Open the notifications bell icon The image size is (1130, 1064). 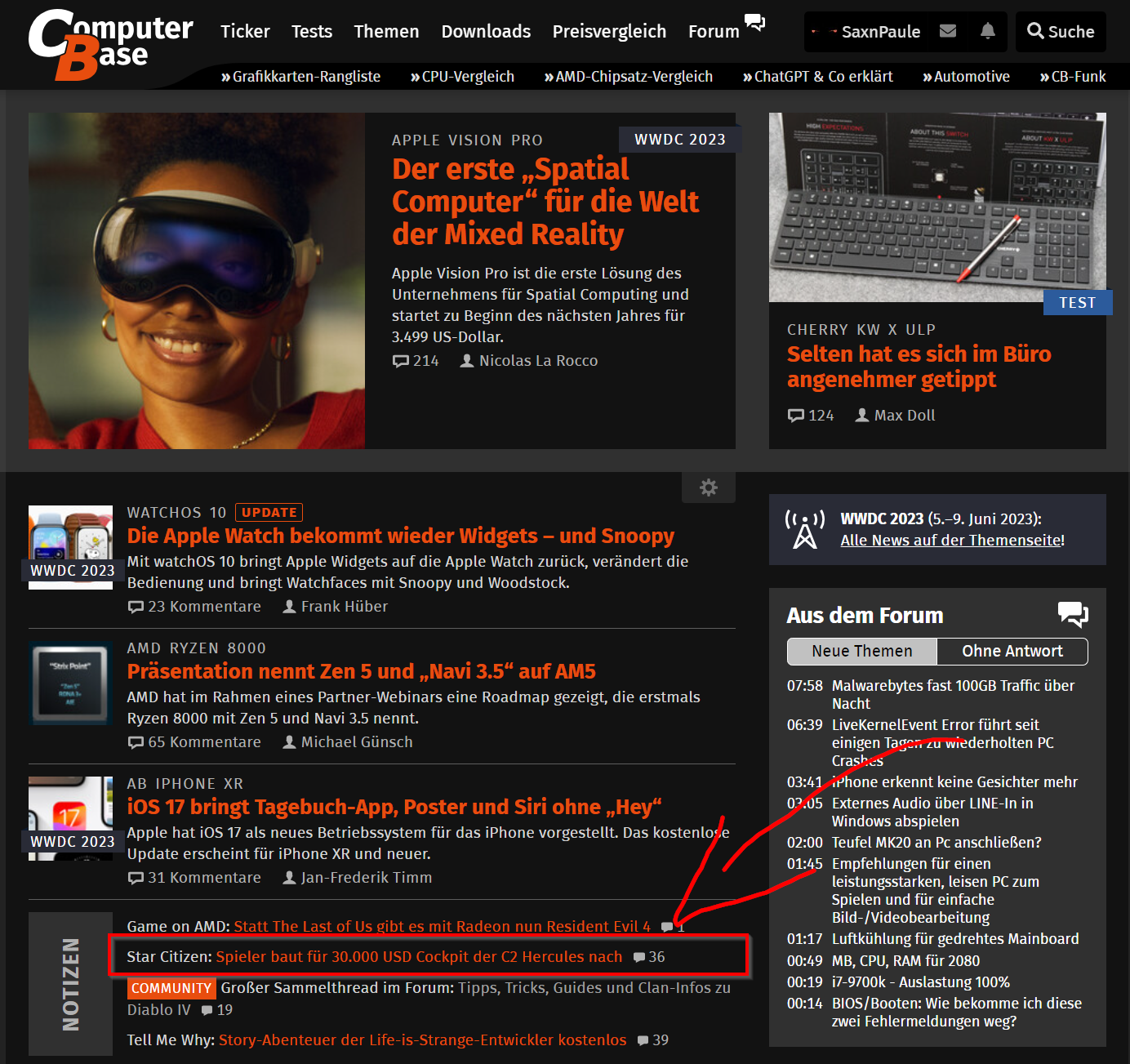pyautogui.click(x=987, y=31)
